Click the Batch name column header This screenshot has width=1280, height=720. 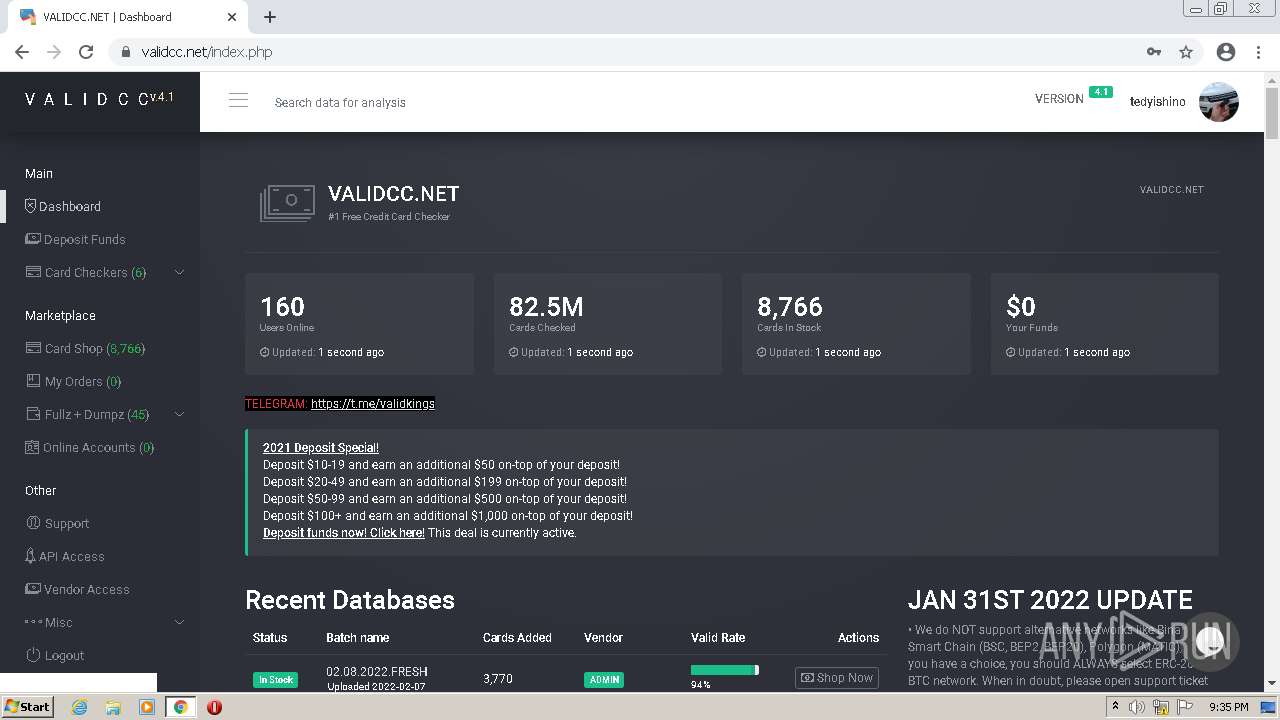357,638
